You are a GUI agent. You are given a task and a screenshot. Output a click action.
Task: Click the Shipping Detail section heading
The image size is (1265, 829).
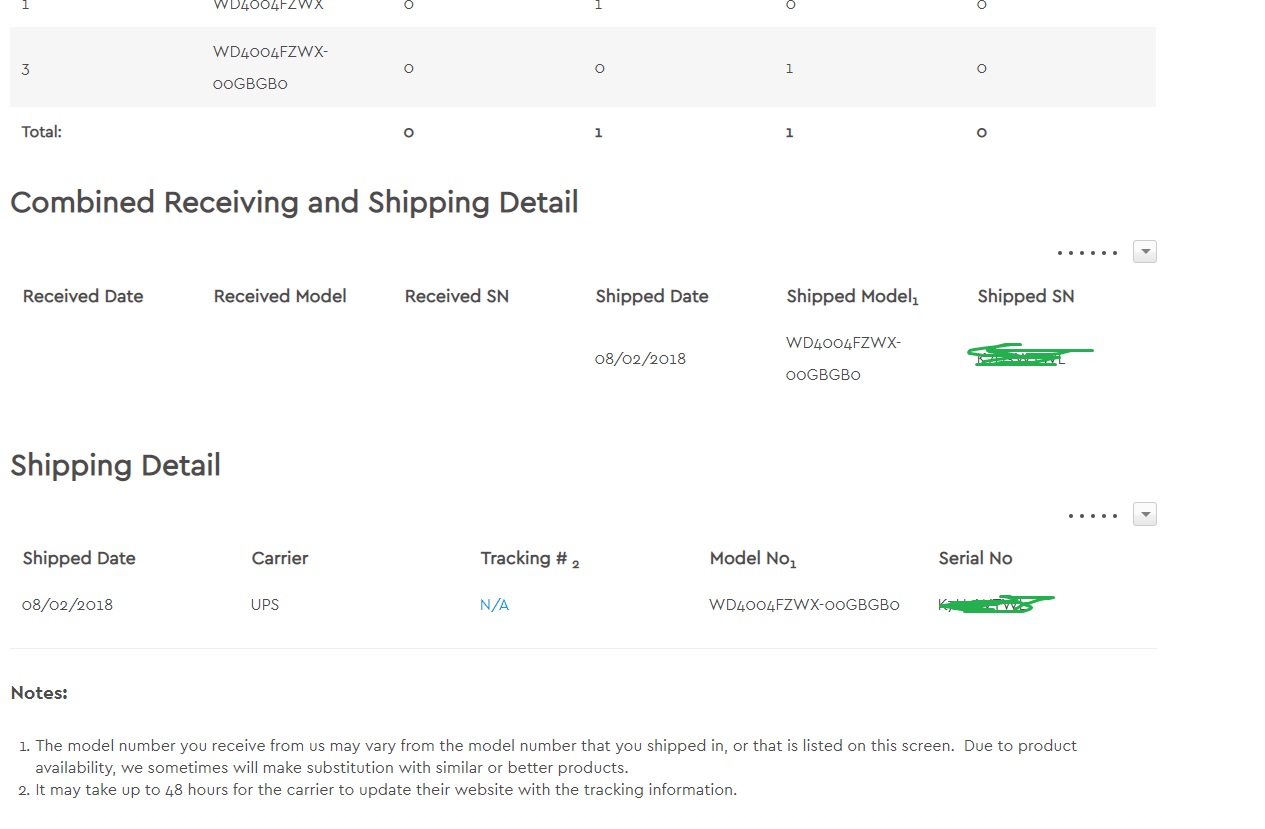pyautogui.click(x=115, y=466)
